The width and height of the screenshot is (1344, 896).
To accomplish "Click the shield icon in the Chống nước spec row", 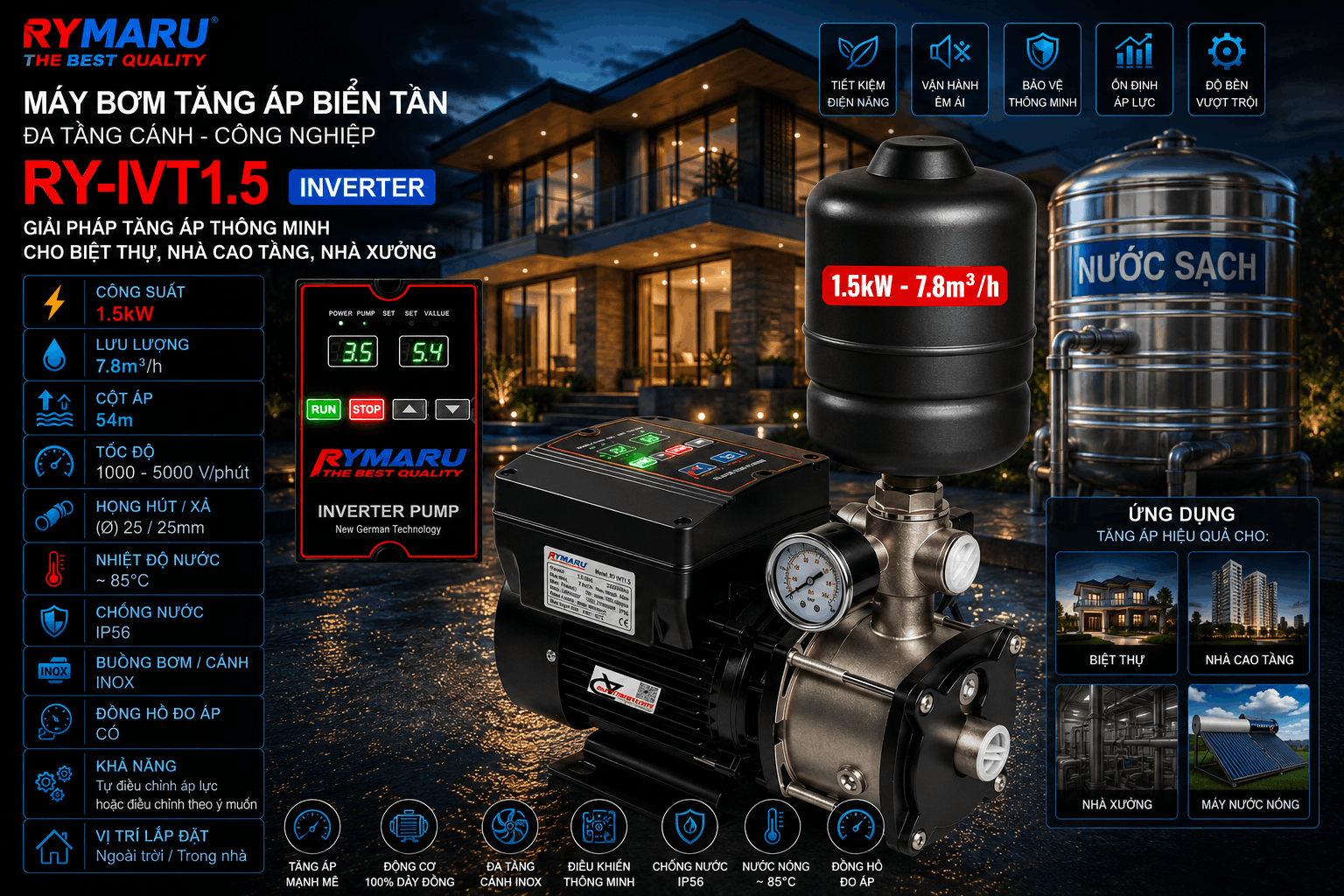I will 54,620.
